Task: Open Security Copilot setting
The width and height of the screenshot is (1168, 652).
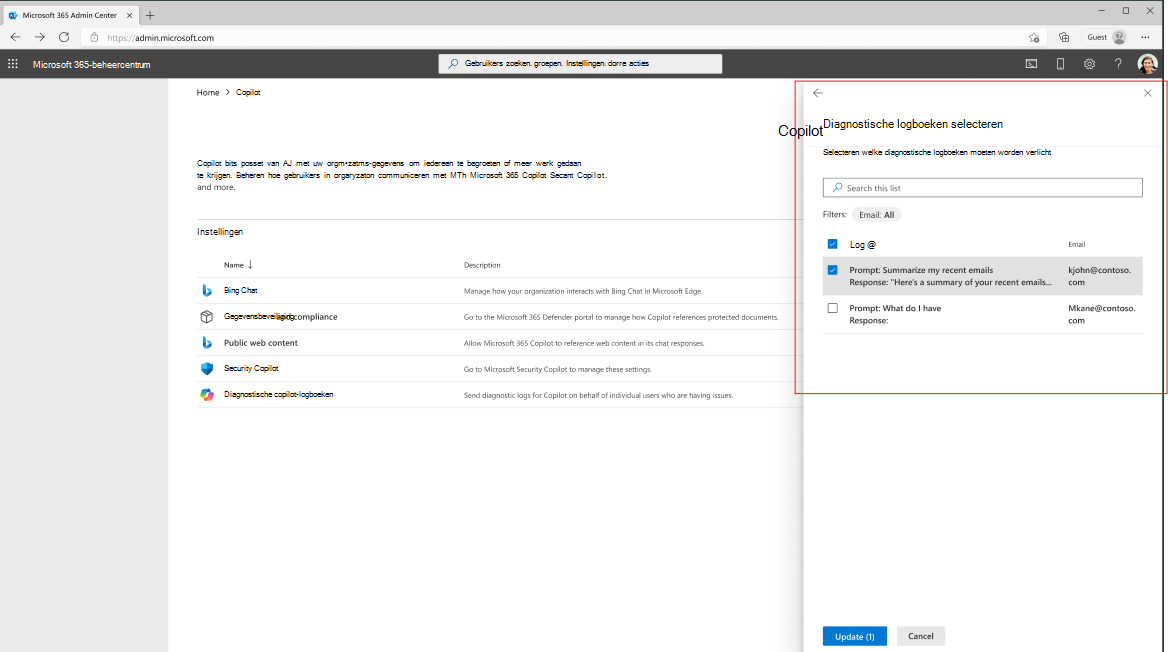Action: click(x=251, y=368)
